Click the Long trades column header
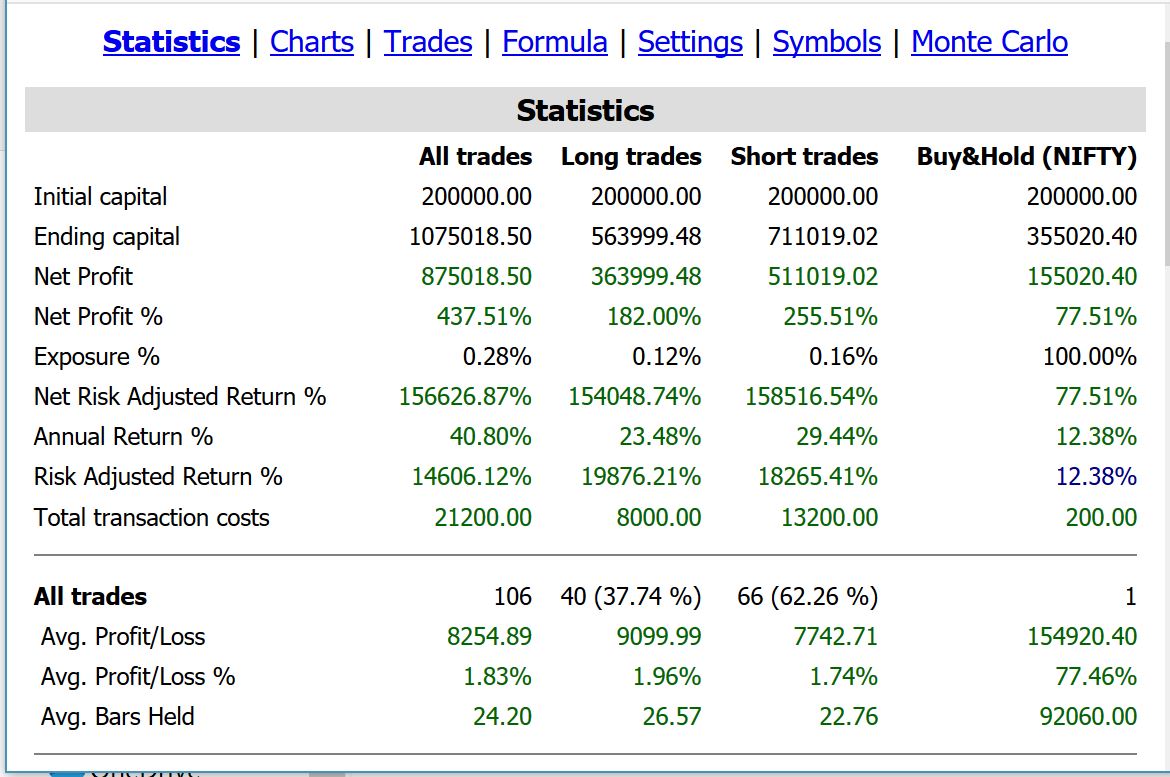Image resolution: width=1170 pixels, height=777 pixels. 632,157
